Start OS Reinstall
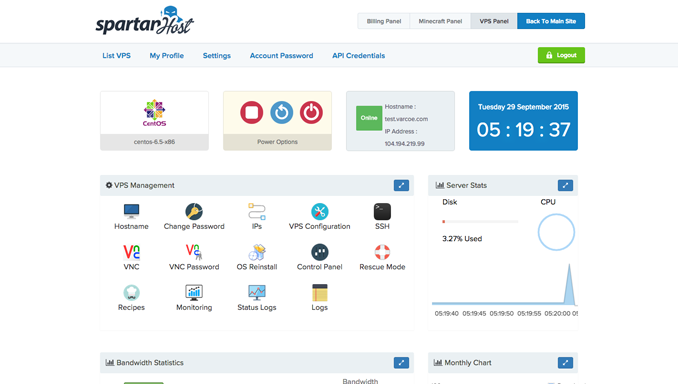The height and width of the screenshot is (384, 678). pos(256,252)
